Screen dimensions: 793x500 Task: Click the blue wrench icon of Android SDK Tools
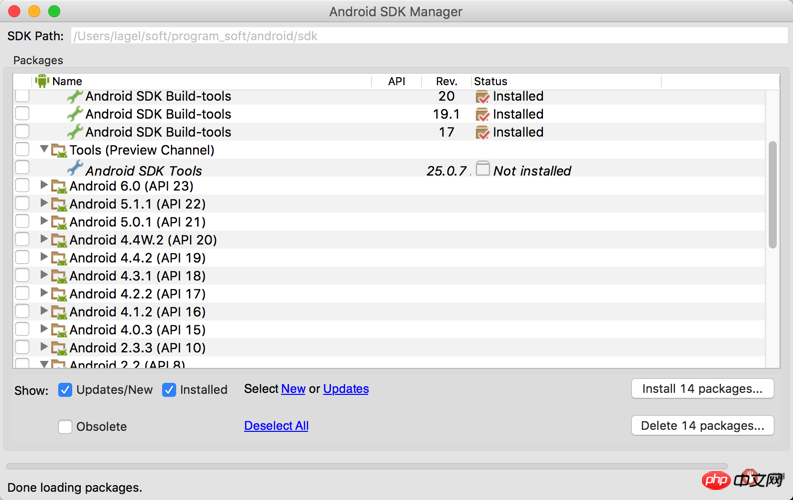tap(75, 169)
